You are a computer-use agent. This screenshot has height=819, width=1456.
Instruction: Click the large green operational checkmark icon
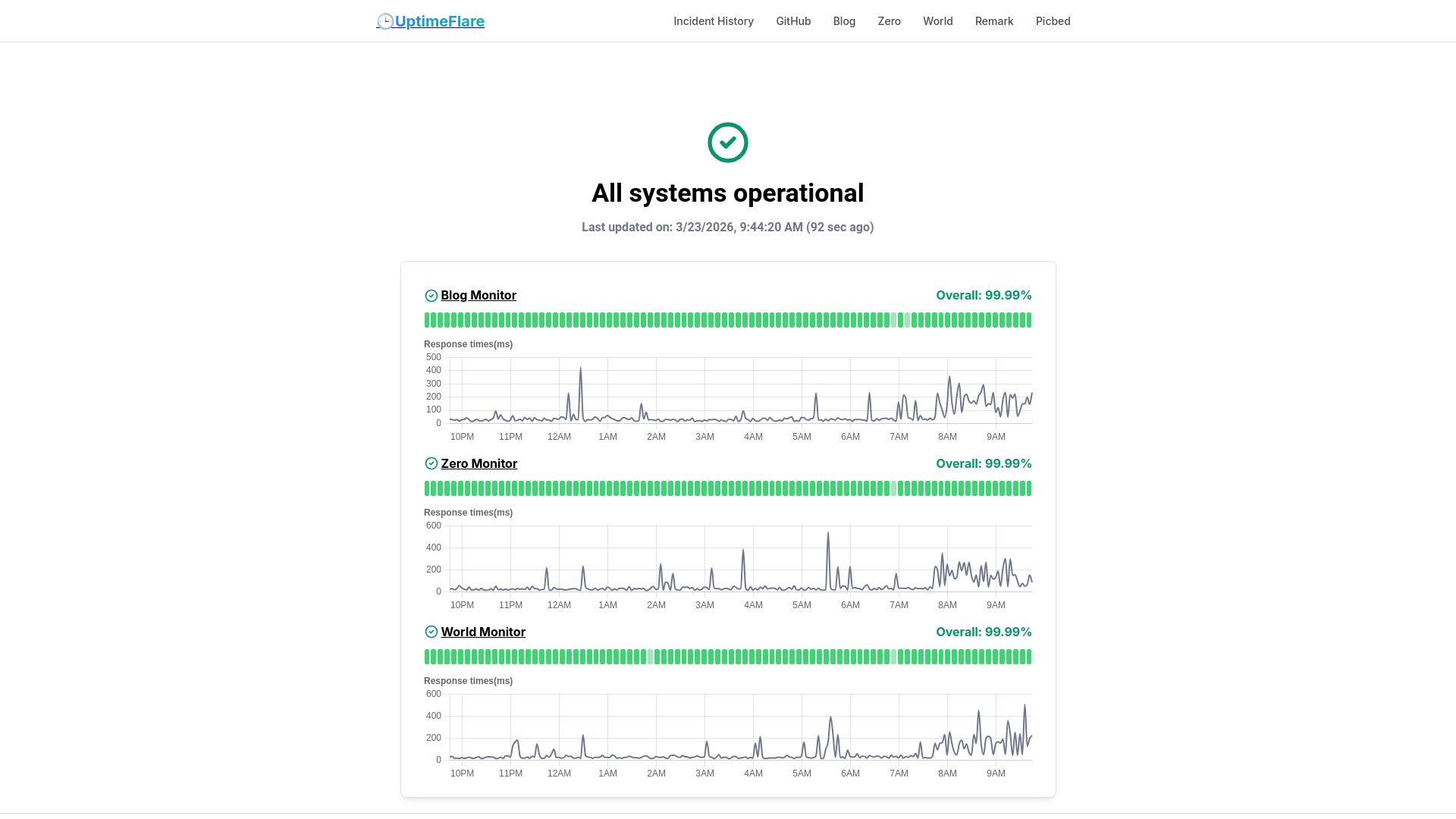pos(728,143)
